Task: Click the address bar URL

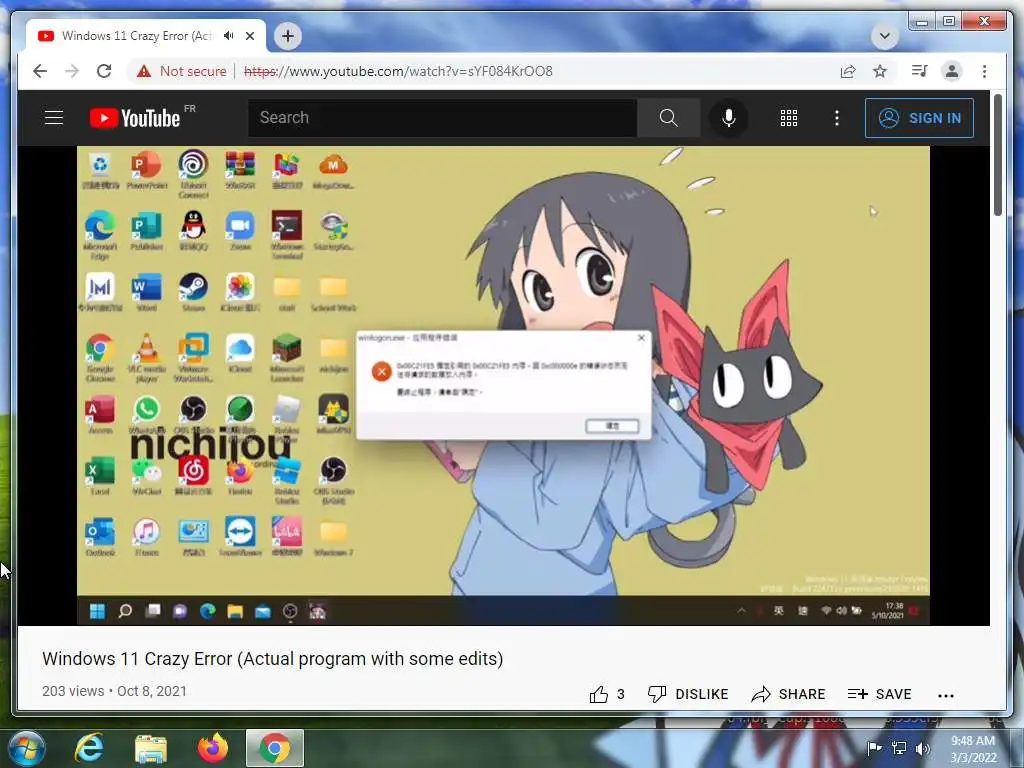Action: coord(398,71)
